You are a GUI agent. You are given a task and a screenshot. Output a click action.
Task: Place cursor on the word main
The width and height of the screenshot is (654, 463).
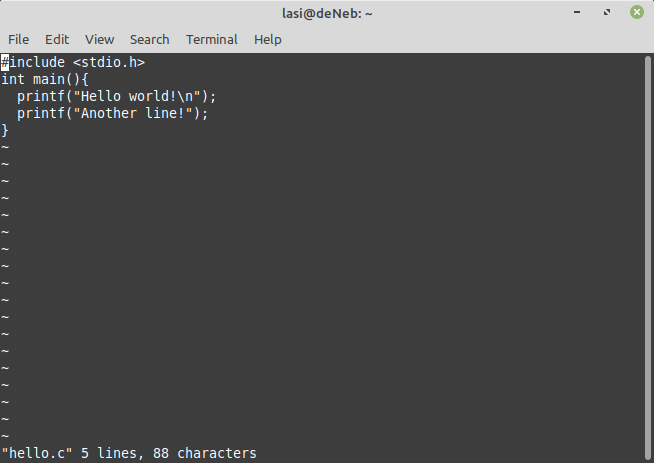point(46,79)
